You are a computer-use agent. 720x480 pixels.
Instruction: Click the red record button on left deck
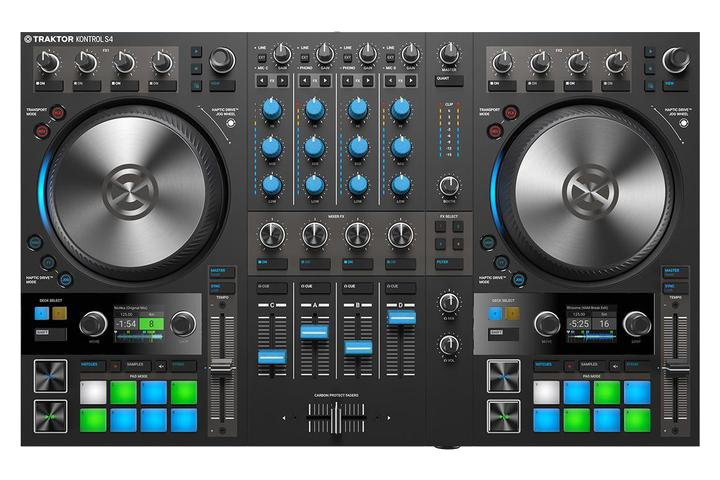click(x=115, y=366)
